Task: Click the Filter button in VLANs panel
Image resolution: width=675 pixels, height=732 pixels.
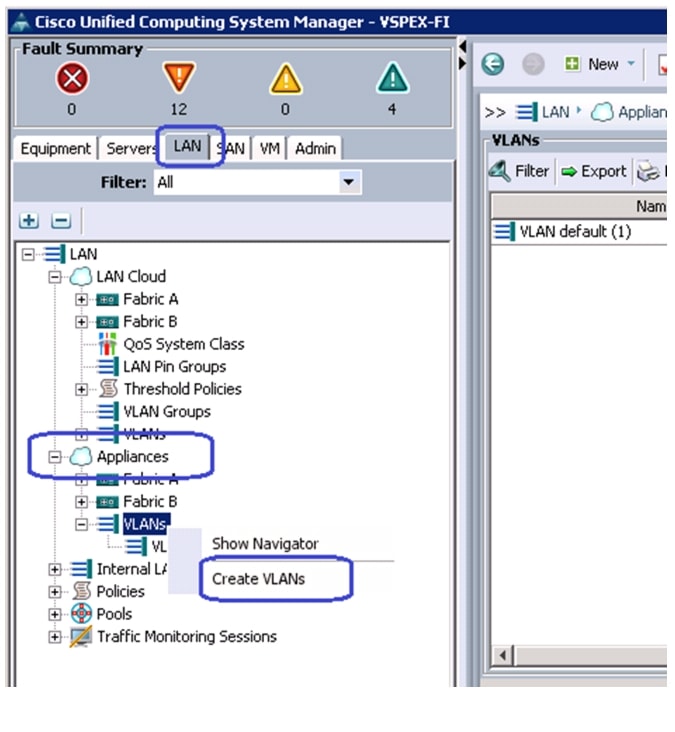Action: [519, 171]
